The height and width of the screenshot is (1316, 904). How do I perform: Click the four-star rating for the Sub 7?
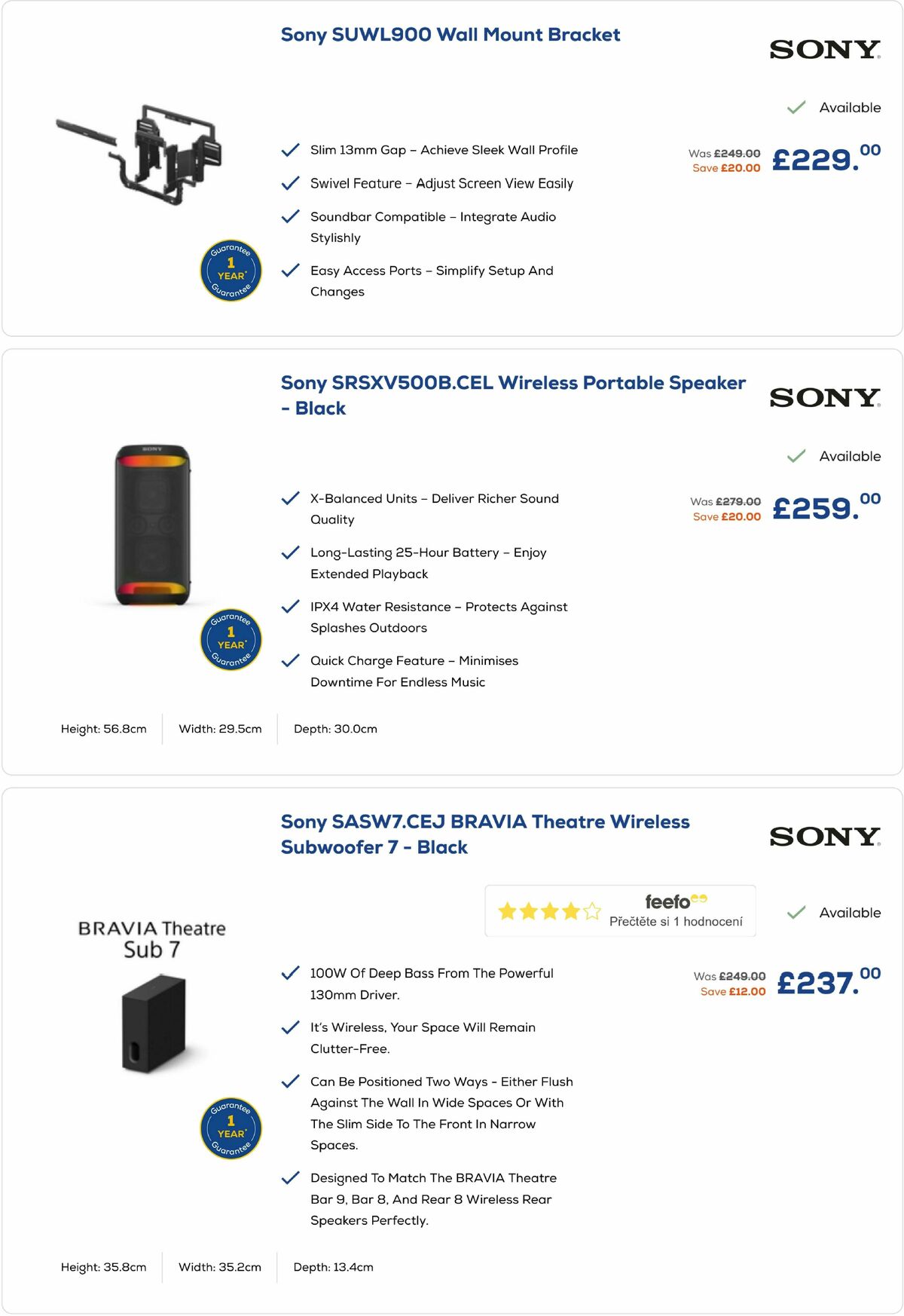(549, 912)
